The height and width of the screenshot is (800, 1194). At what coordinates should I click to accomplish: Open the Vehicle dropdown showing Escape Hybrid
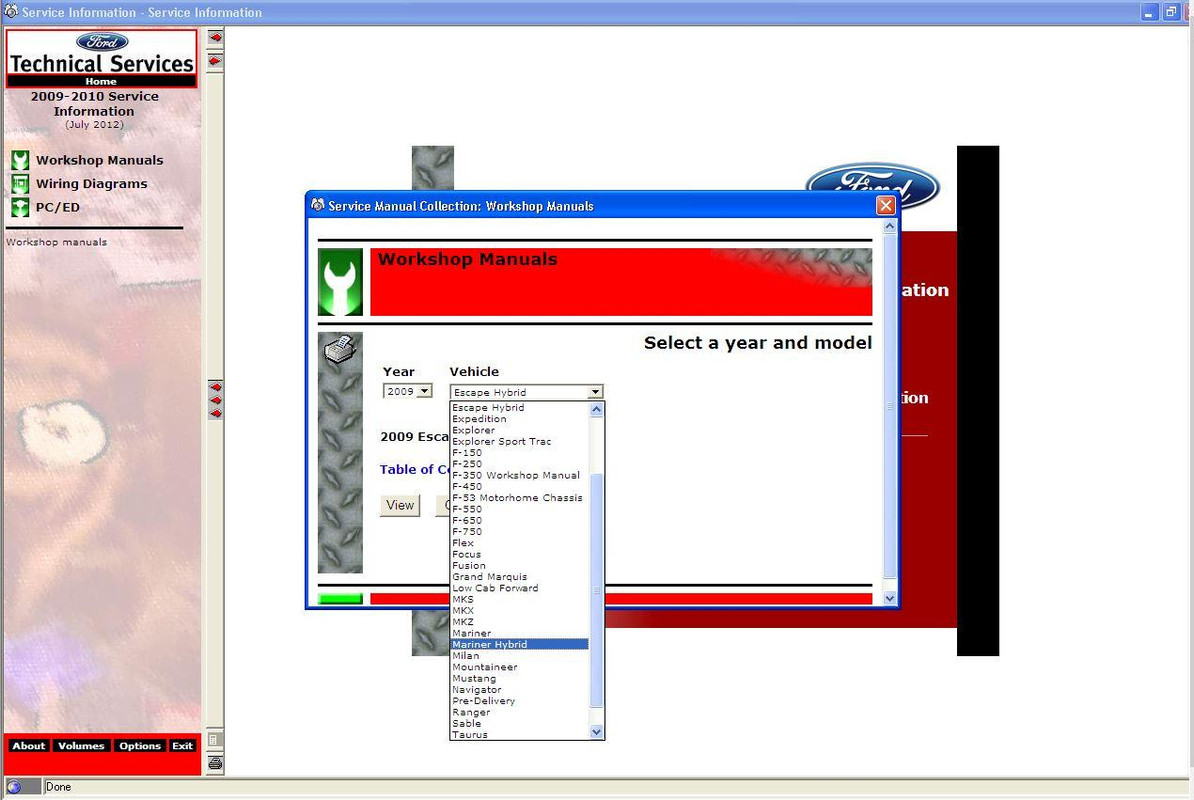(x=526, y=392)
